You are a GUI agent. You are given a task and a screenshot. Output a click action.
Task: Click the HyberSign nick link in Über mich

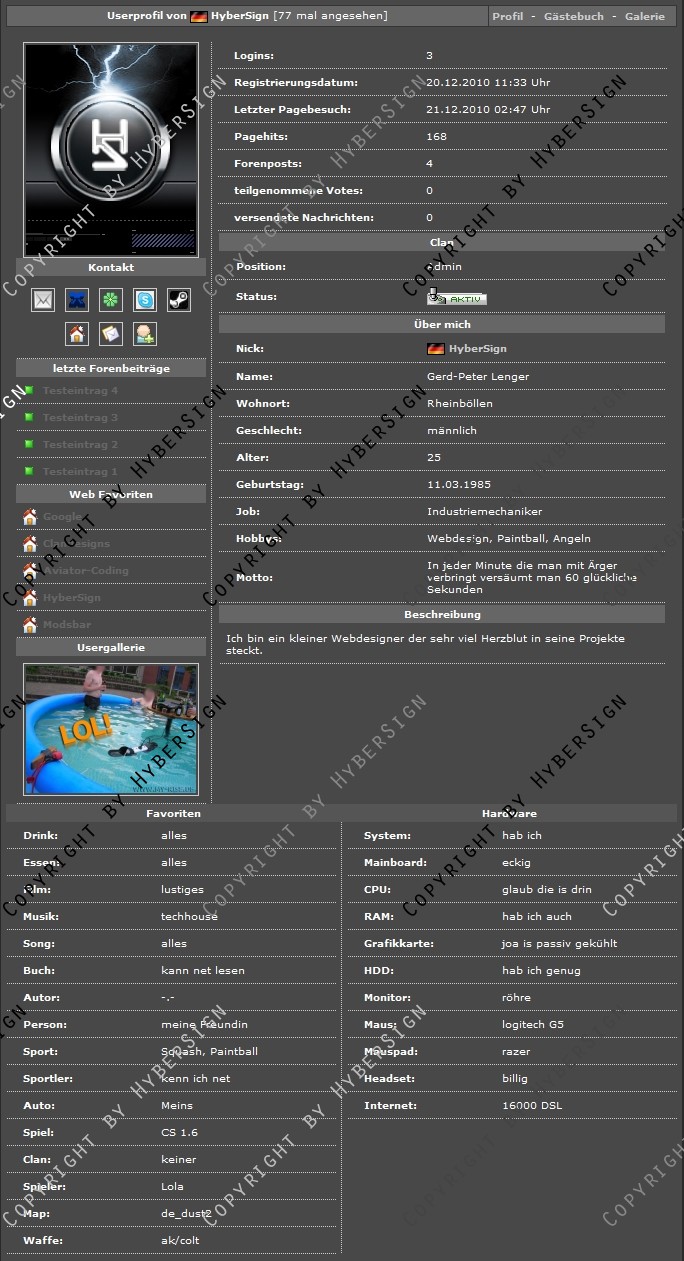(x=477, y=349)
